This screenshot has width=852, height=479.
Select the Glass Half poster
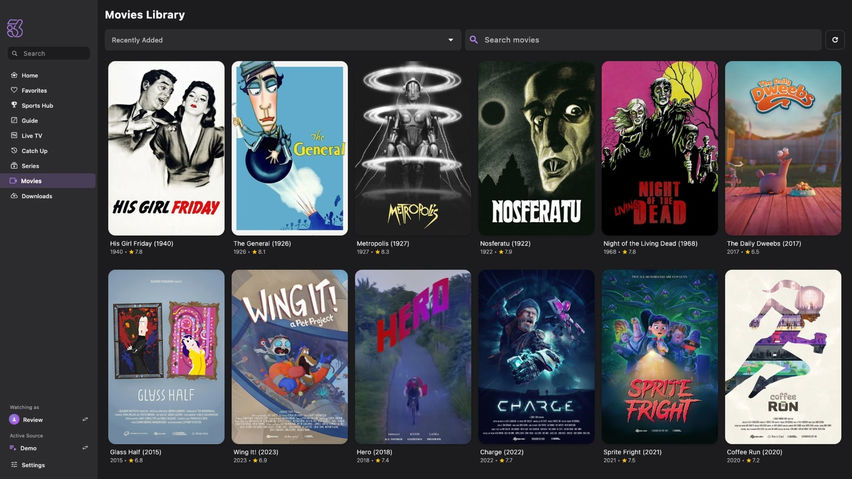(166, 357)
